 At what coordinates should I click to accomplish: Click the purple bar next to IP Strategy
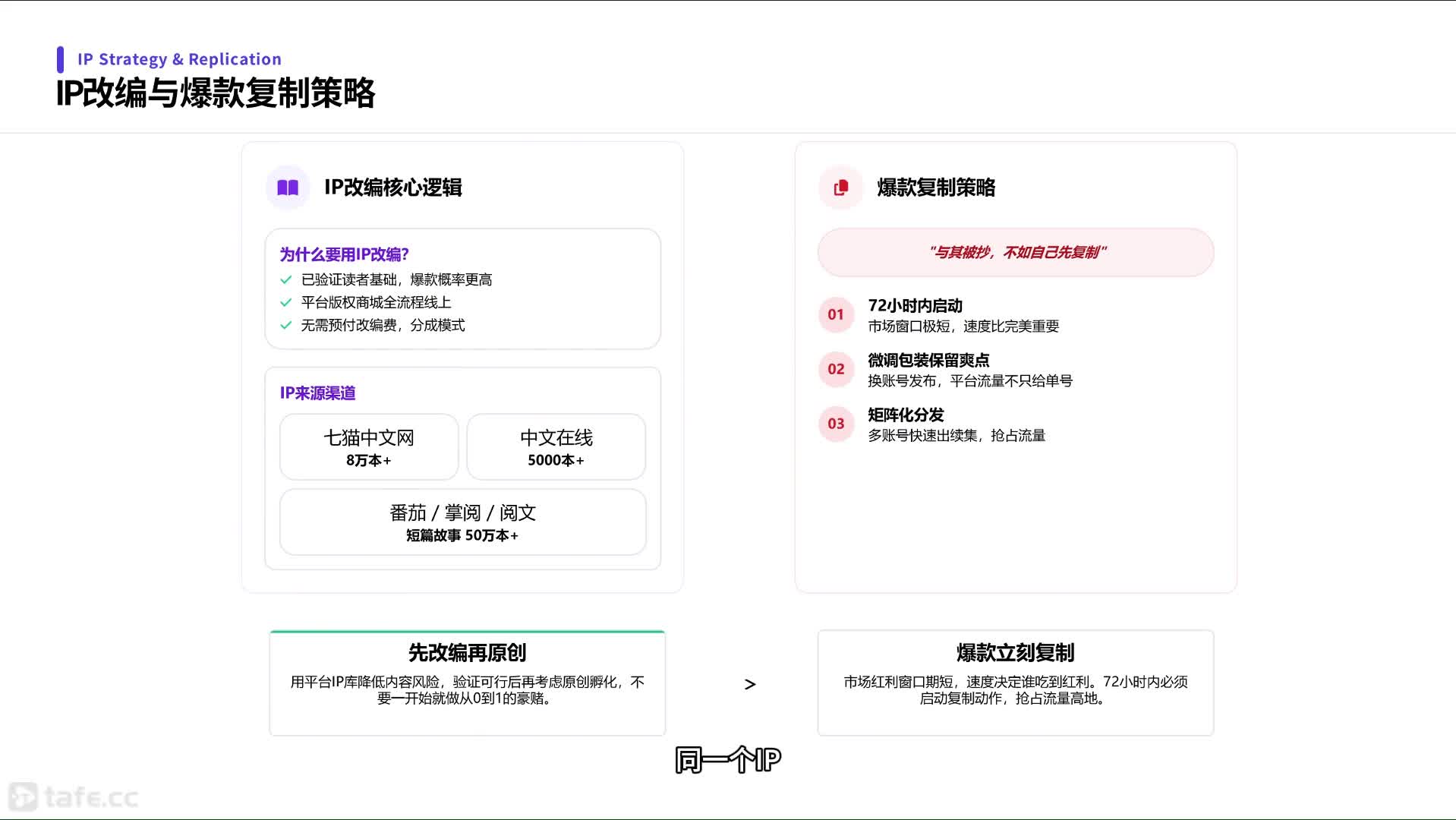tap(60, 59)
